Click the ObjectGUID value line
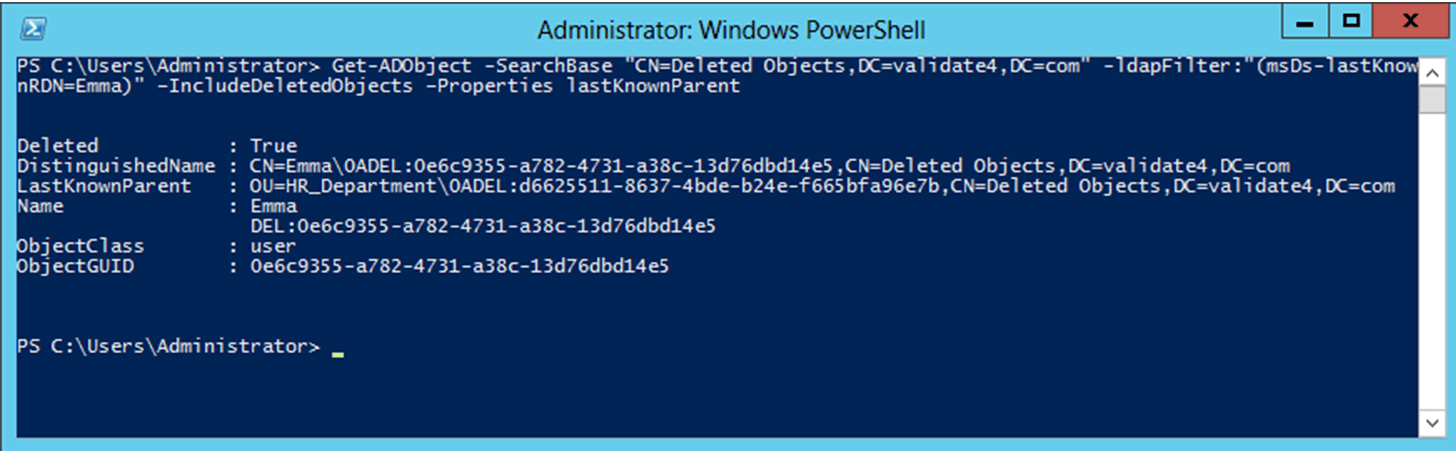Screen dimensions: 1456x454 (x=458, y=266)
